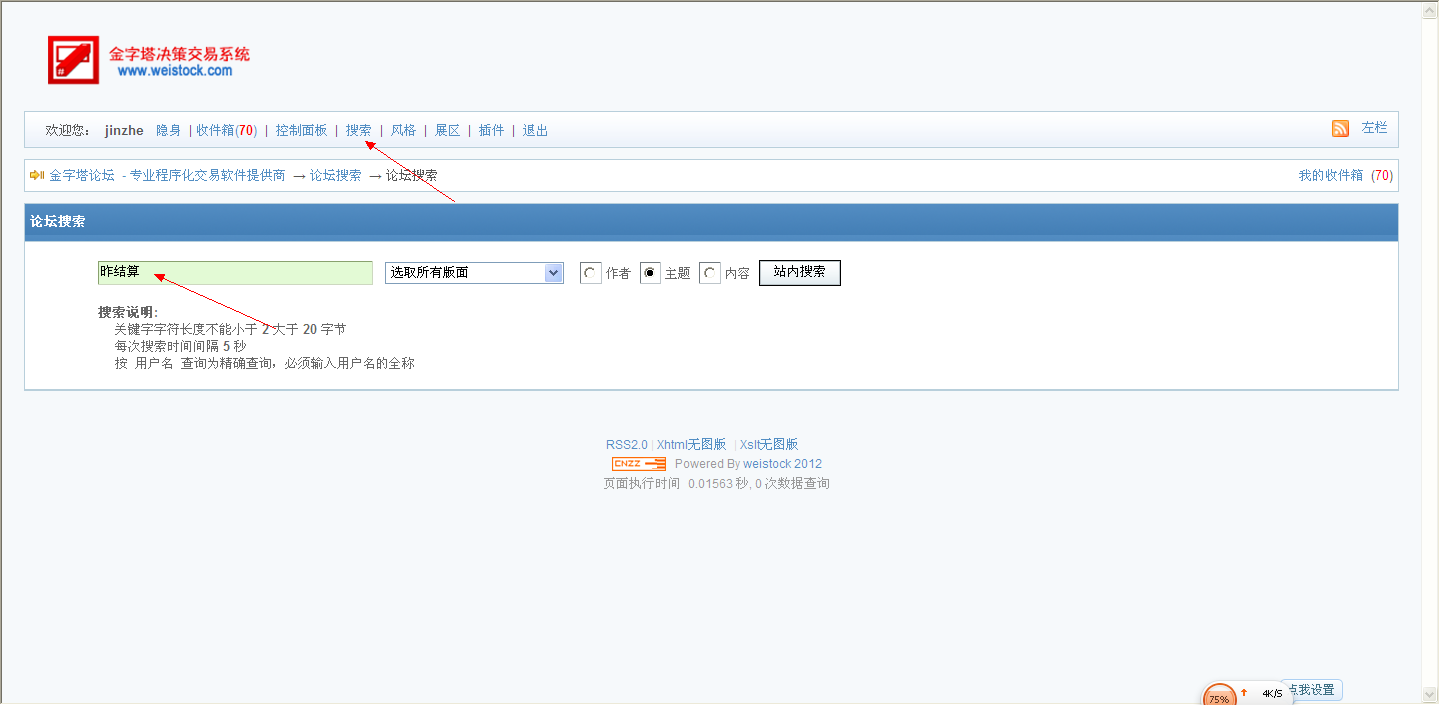The width and height of the screenshot is (1440, 705).
Task: Click the search keyword input field
Action: 235,273
